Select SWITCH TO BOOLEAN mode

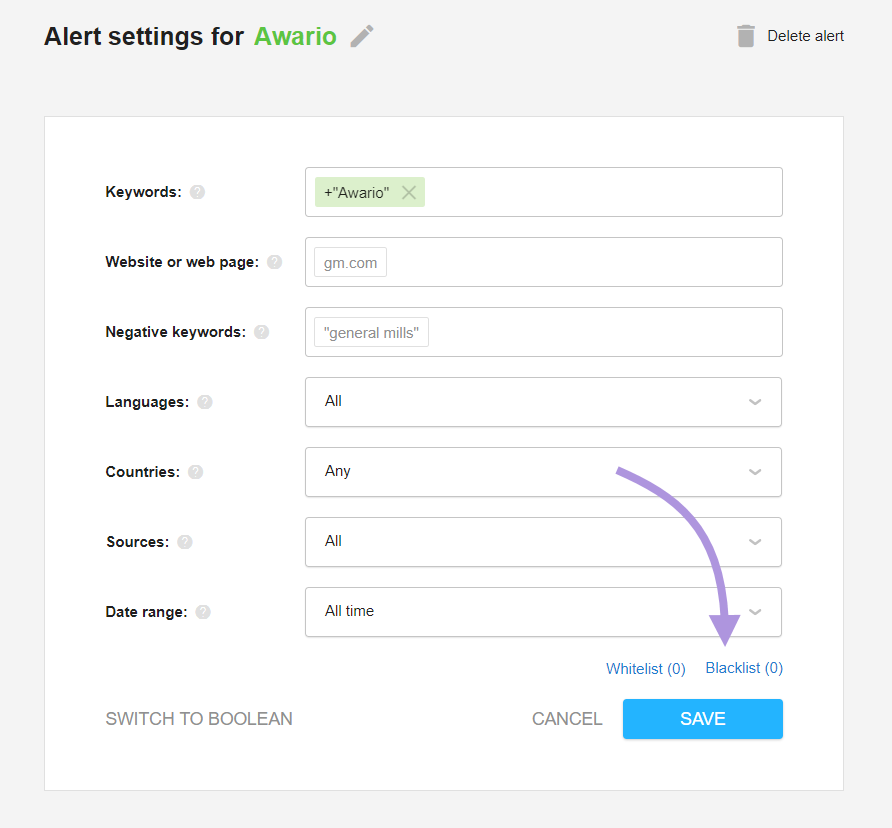[199, 719]
